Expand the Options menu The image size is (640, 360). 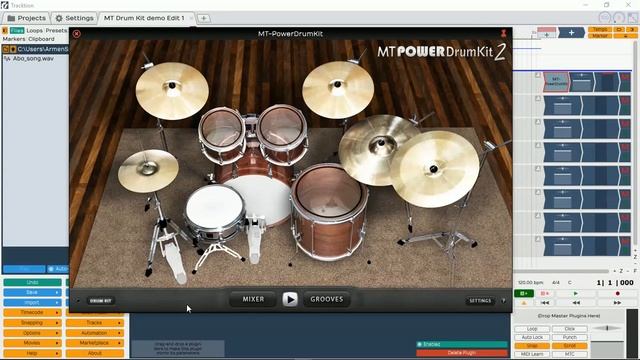click(32, 333)
